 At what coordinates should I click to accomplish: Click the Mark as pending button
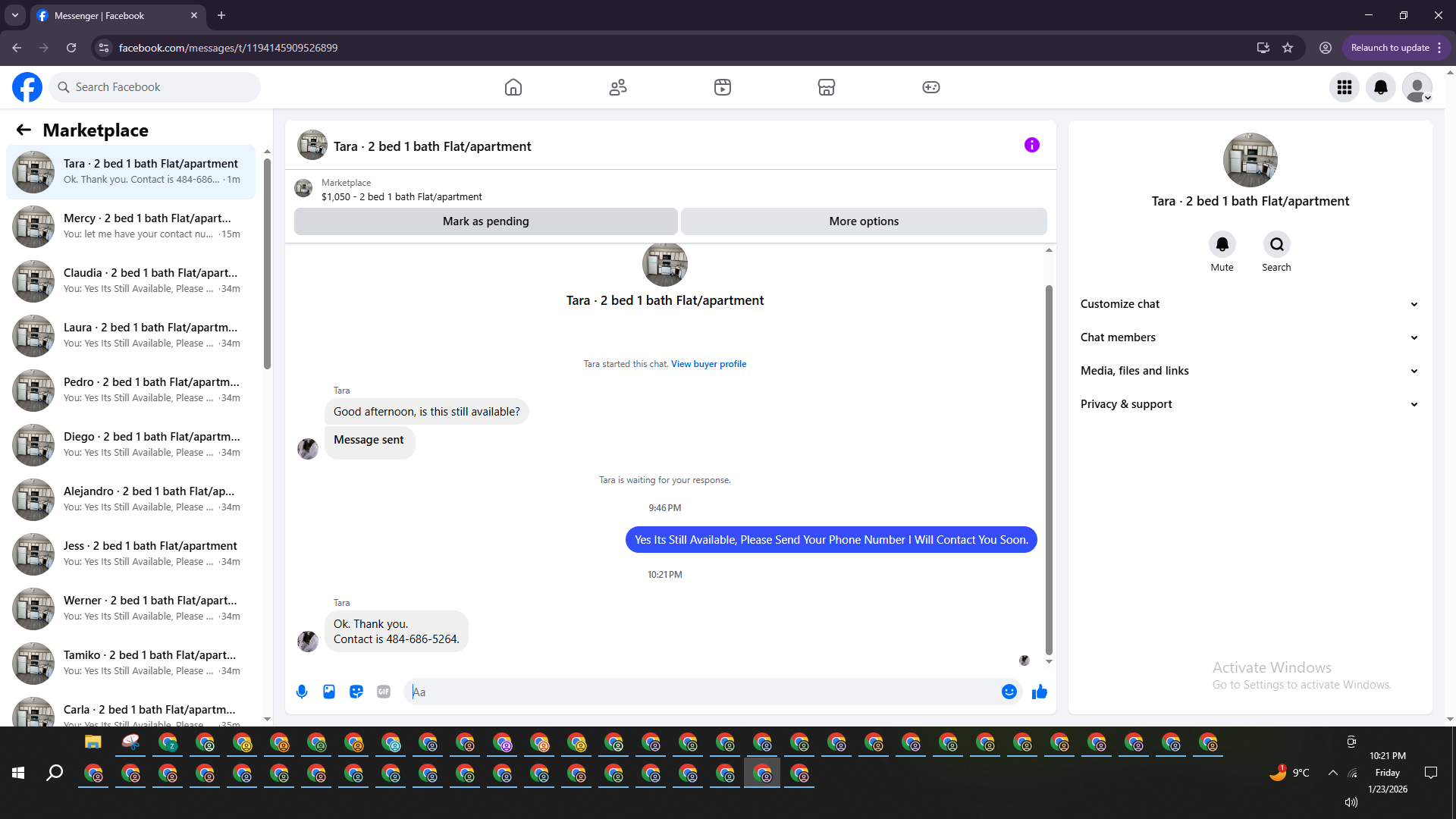(x=485, y=221)
